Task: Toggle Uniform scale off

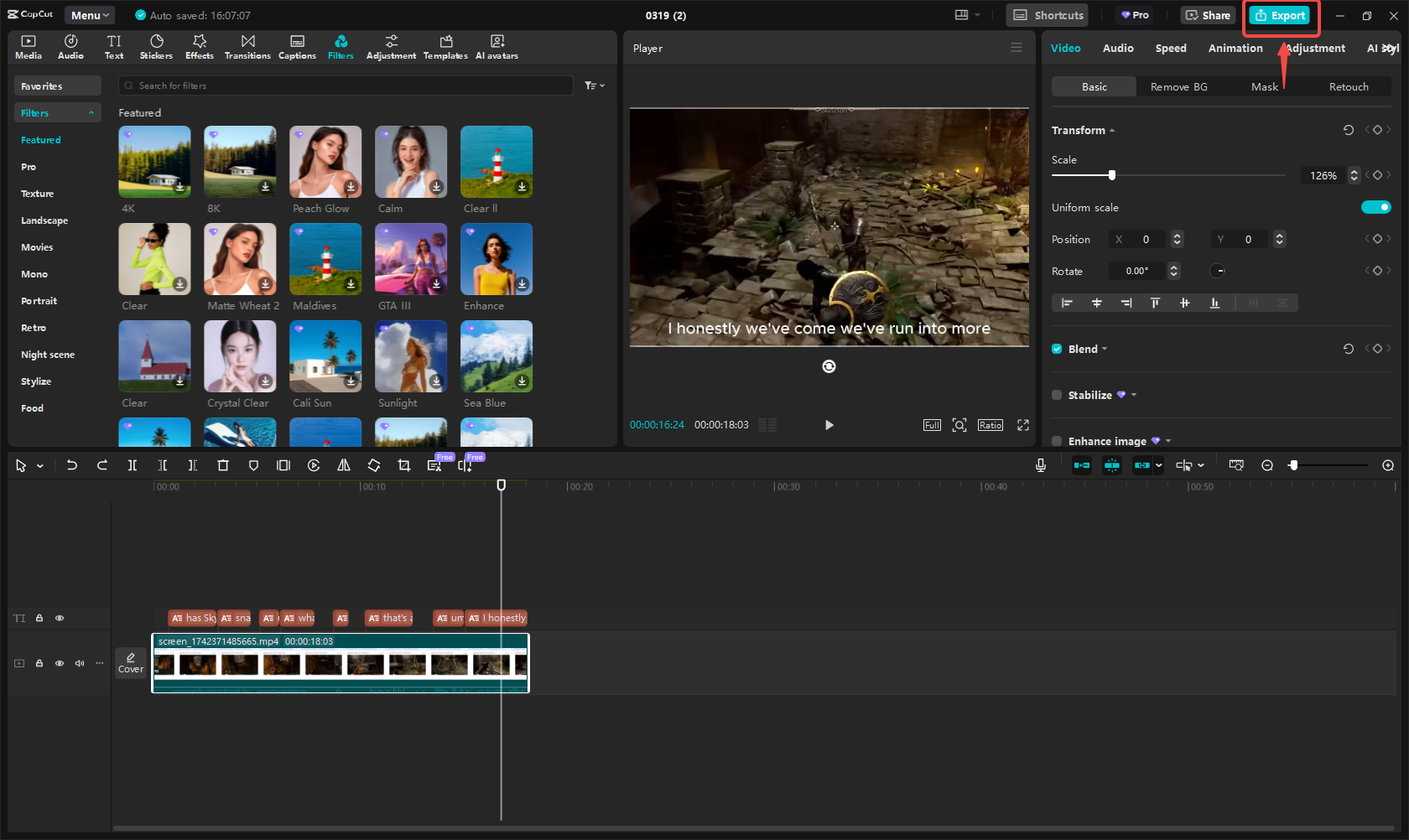Action: coord(1375,207)
